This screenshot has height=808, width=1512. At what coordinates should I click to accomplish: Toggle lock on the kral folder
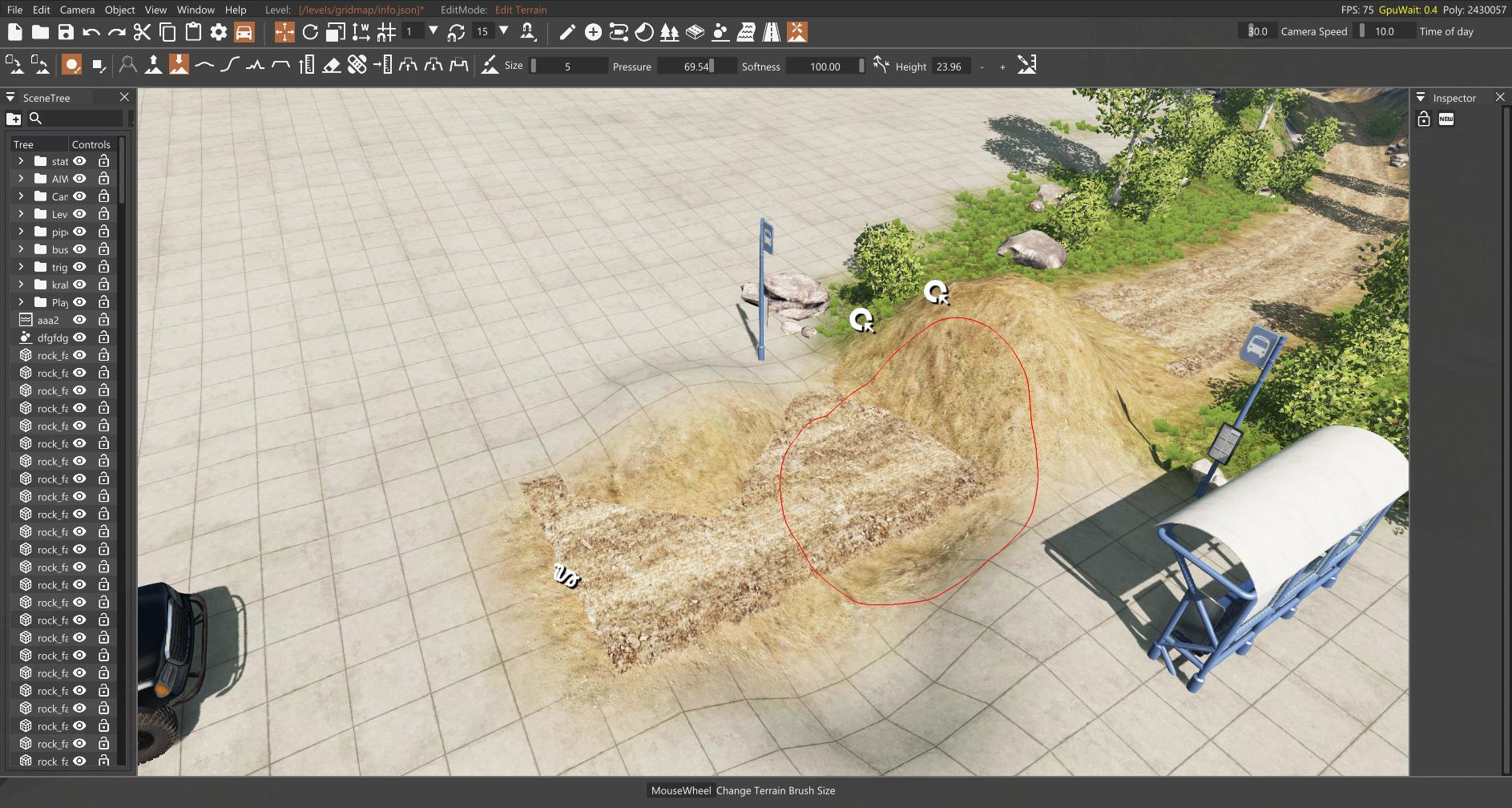tap(103, 285)
